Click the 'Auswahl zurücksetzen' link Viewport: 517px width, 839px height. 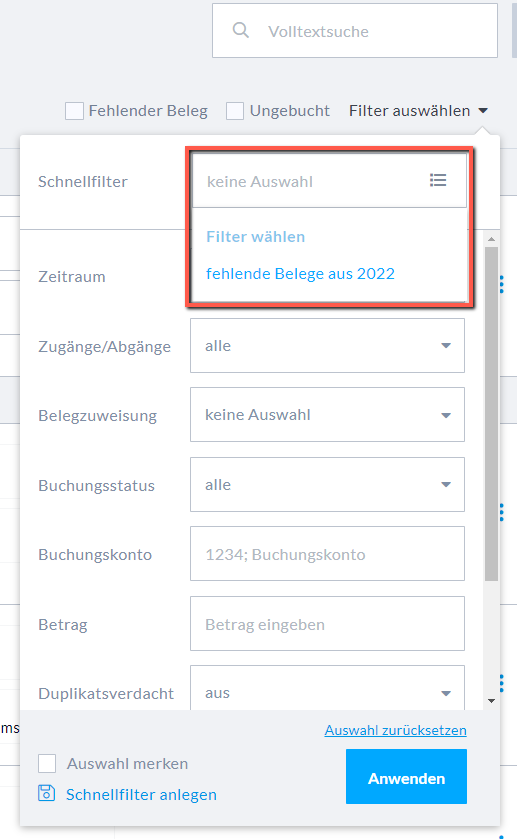[x=396, y=730]
